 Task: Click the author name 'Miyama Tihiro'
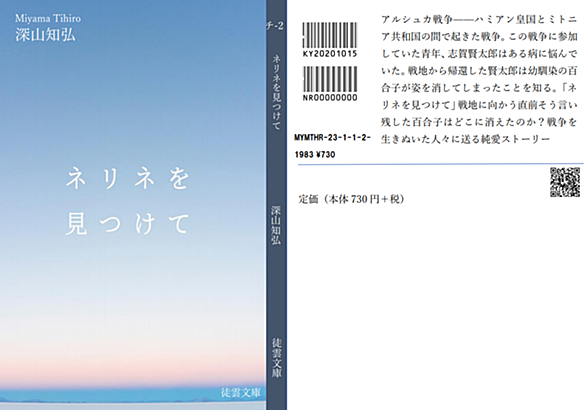click(48, 19)
